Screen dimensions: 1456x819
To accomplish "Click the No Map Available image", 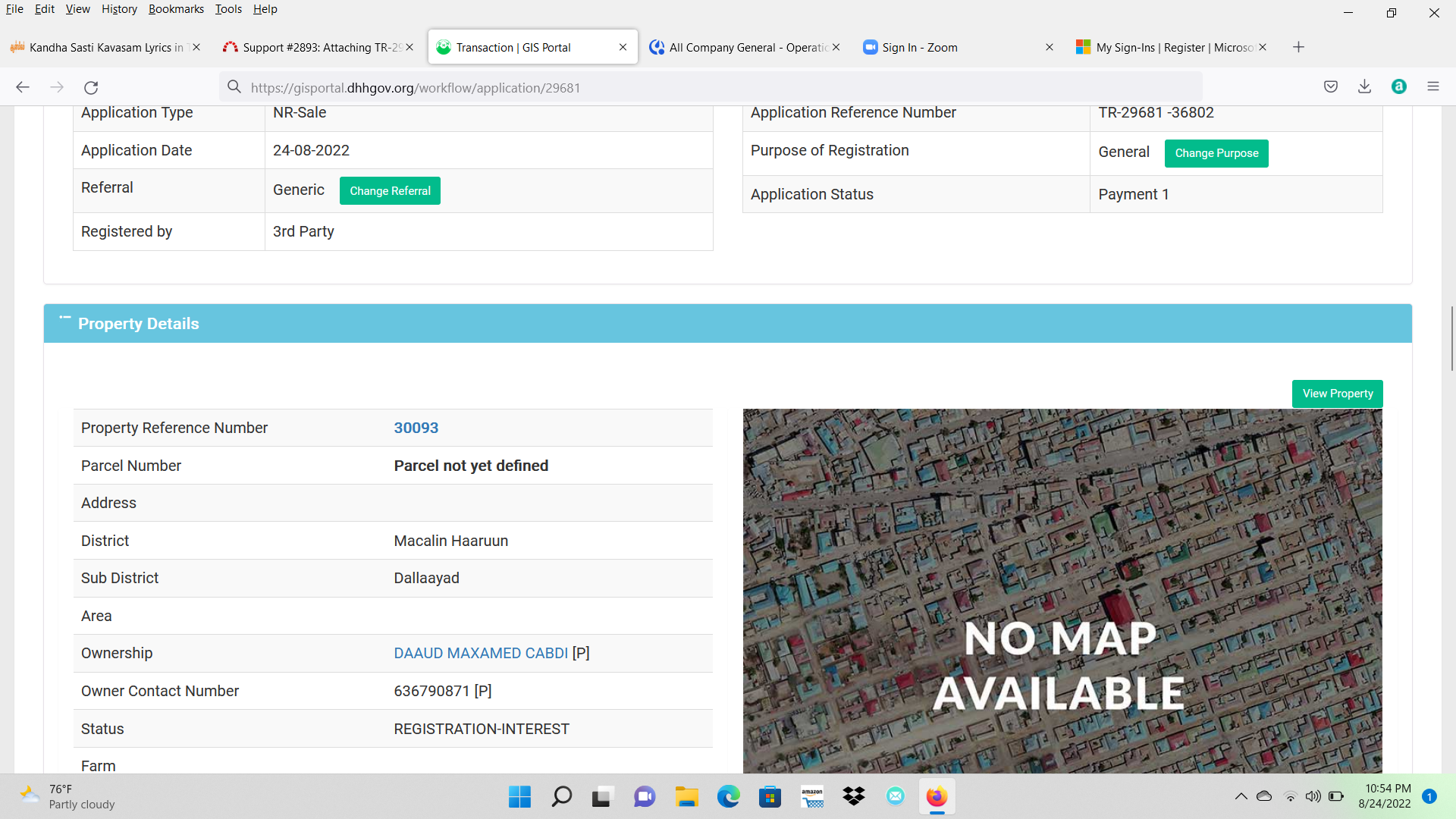I will [x=1062, y=591].
